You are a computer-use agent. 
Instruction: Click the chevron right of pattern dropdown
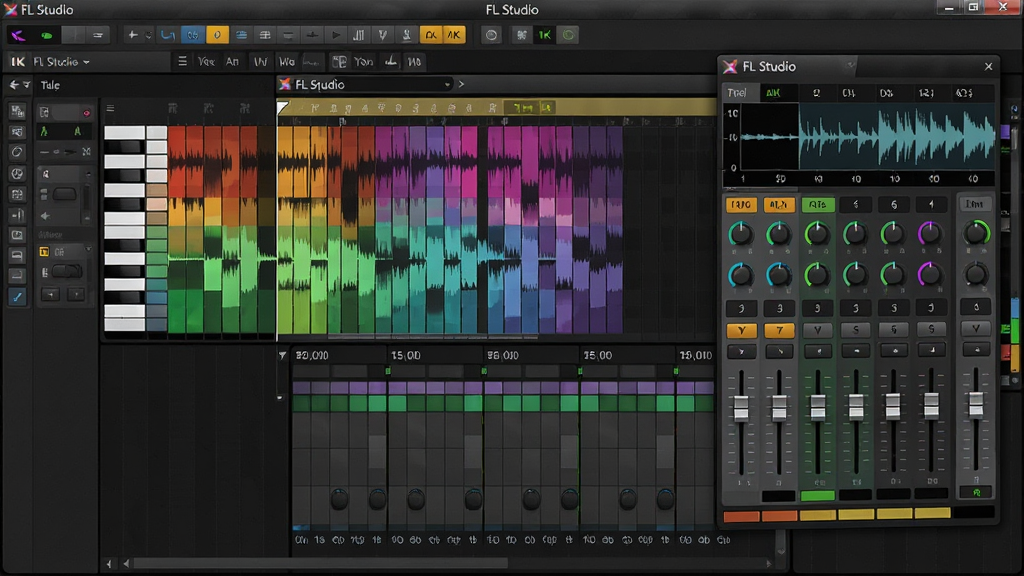point(461,84)
